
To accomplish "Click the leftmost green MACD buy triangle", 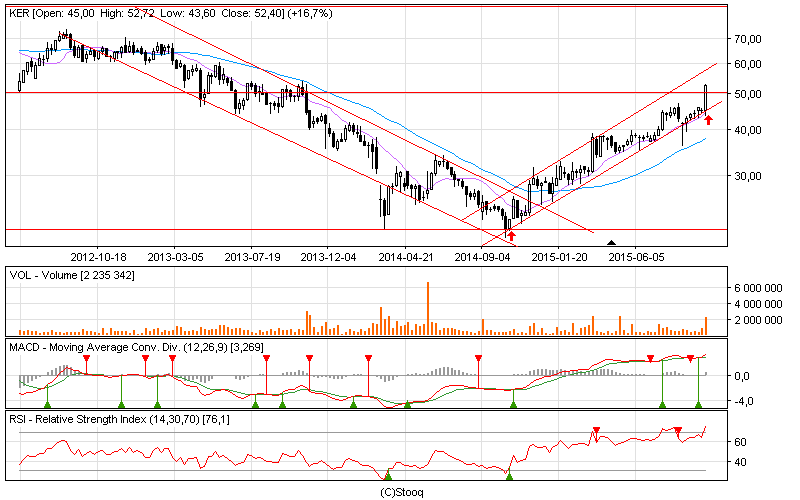I will (47, 405).
